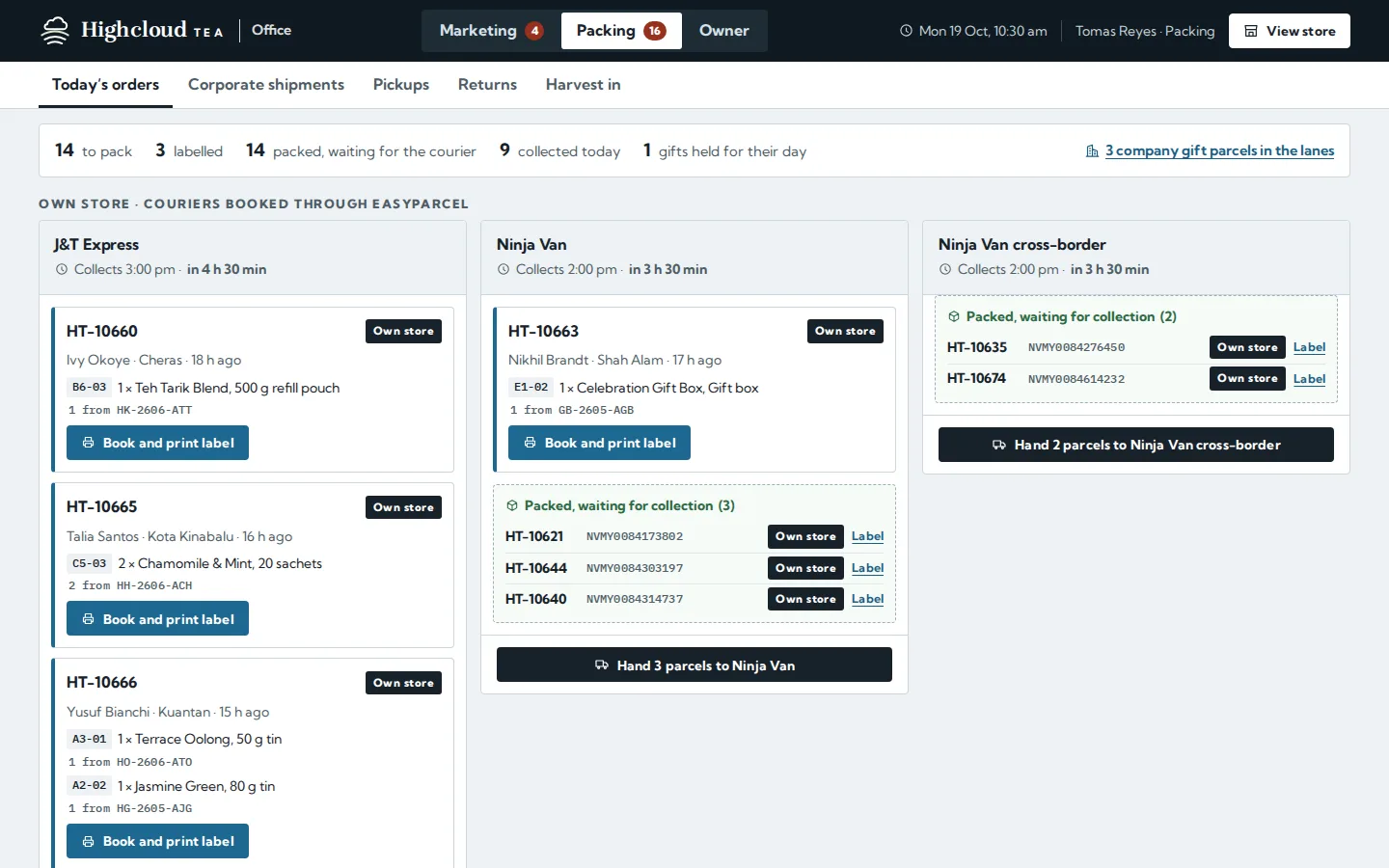Image resolution: width=1389 pixels, height=868 pixels.
Task: Select the Packing workspace tab
Action: click(621, 31)
